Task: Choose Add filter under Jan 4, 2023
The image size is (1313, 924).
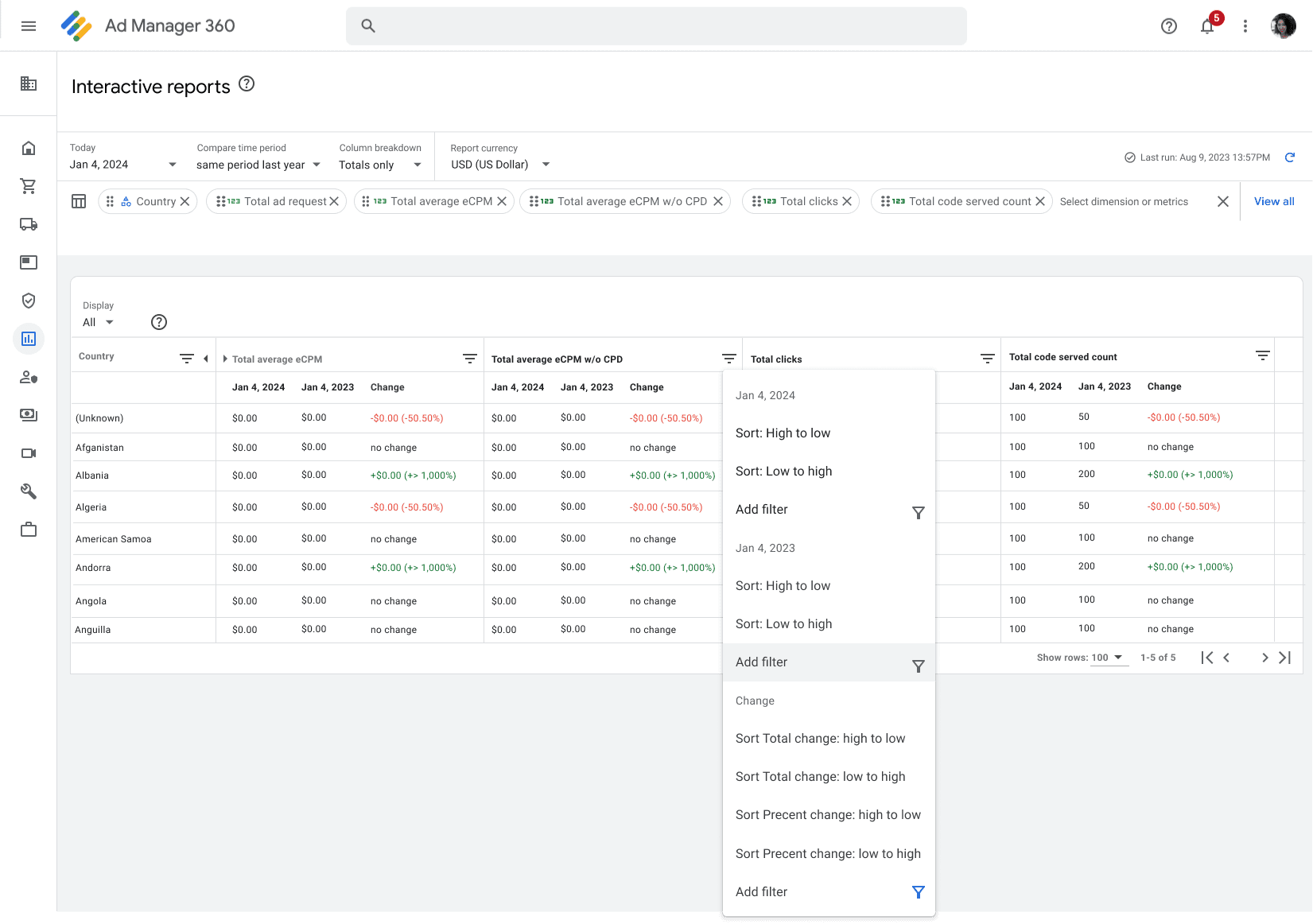Action: tap(829, 662)
